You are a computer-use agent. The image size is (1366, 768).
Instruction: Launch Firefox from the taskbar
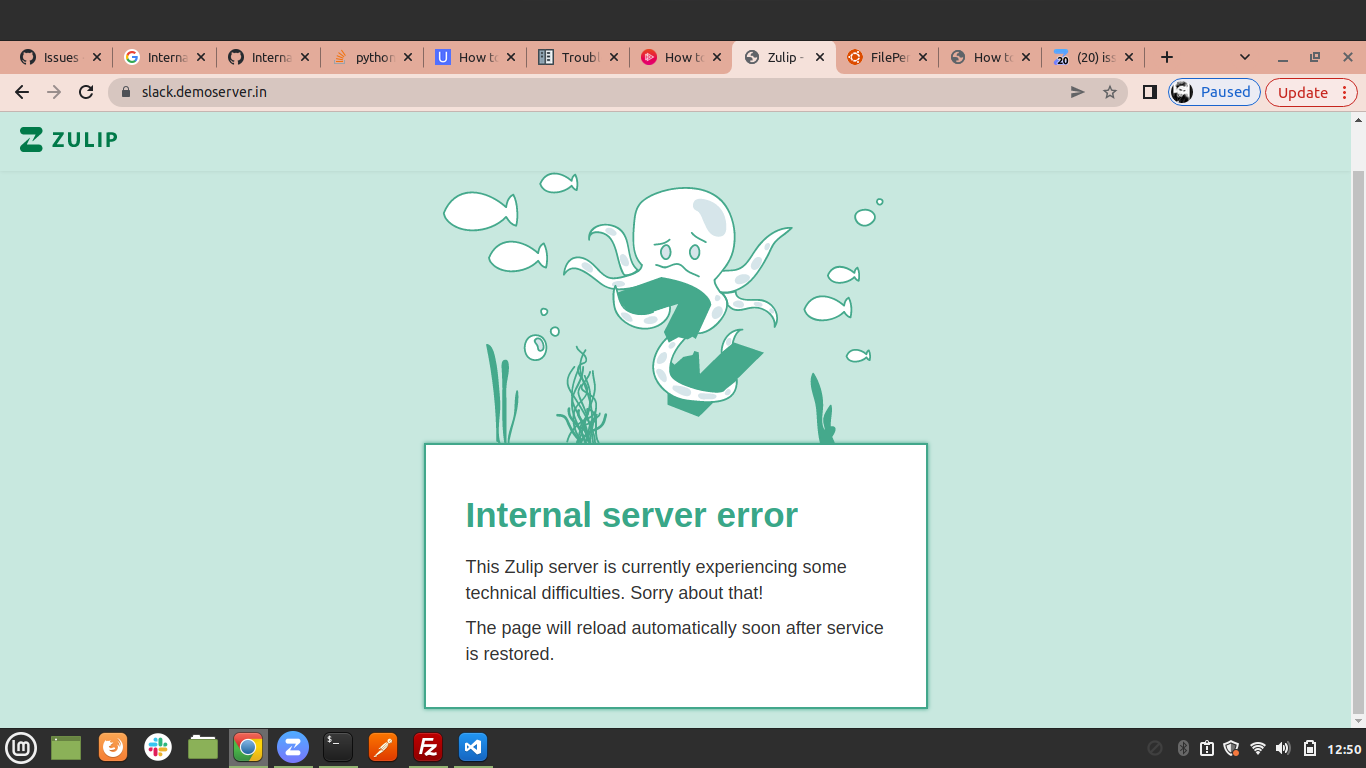(113, 747)
